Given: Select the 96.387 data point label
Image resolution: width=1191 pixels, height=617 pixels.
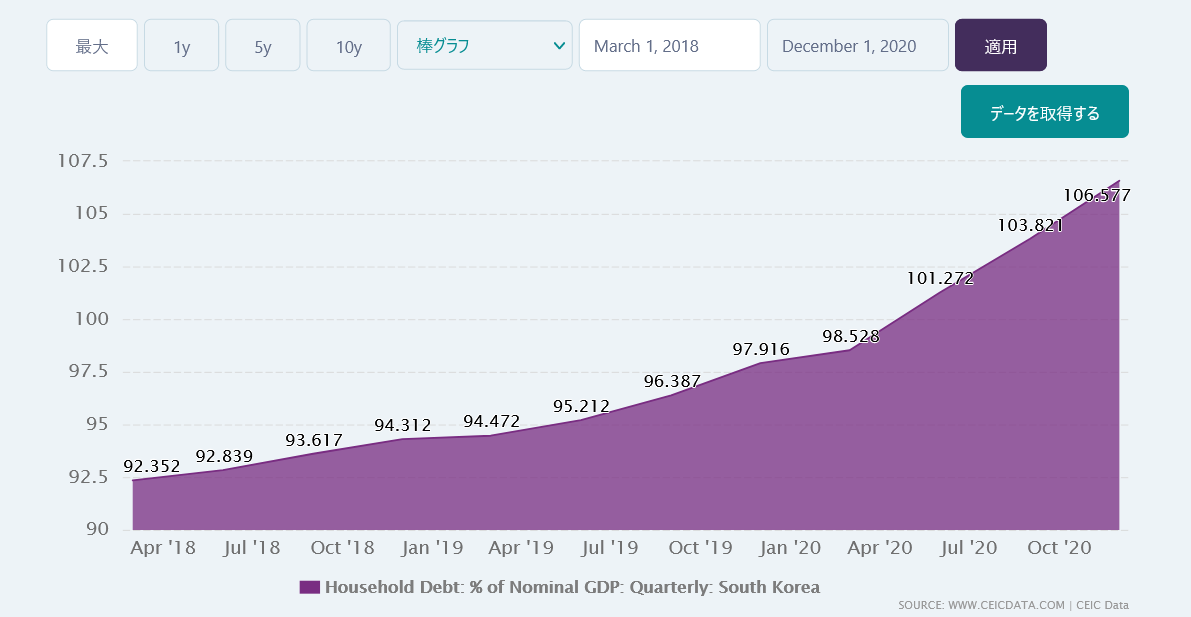Looking at the screenshot, I should [672, 381].
